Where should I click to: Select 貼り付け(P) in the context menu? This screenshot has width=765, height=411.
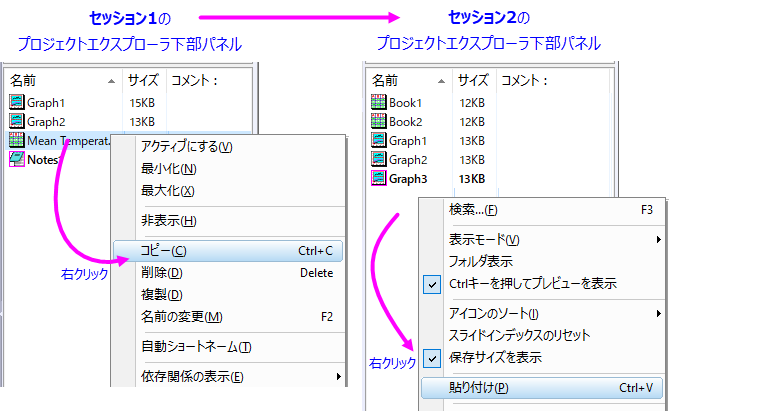click(542, 388)
